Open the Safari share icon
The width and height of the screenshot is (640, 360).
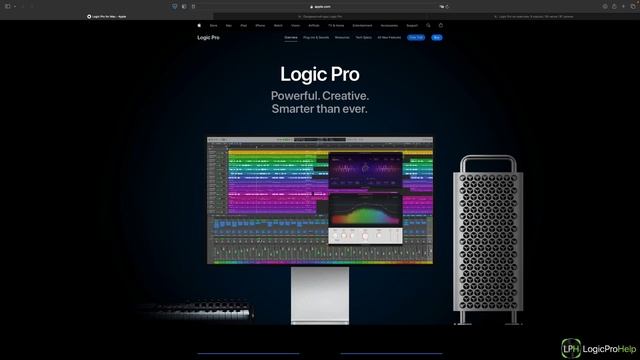tap(614, 7)
